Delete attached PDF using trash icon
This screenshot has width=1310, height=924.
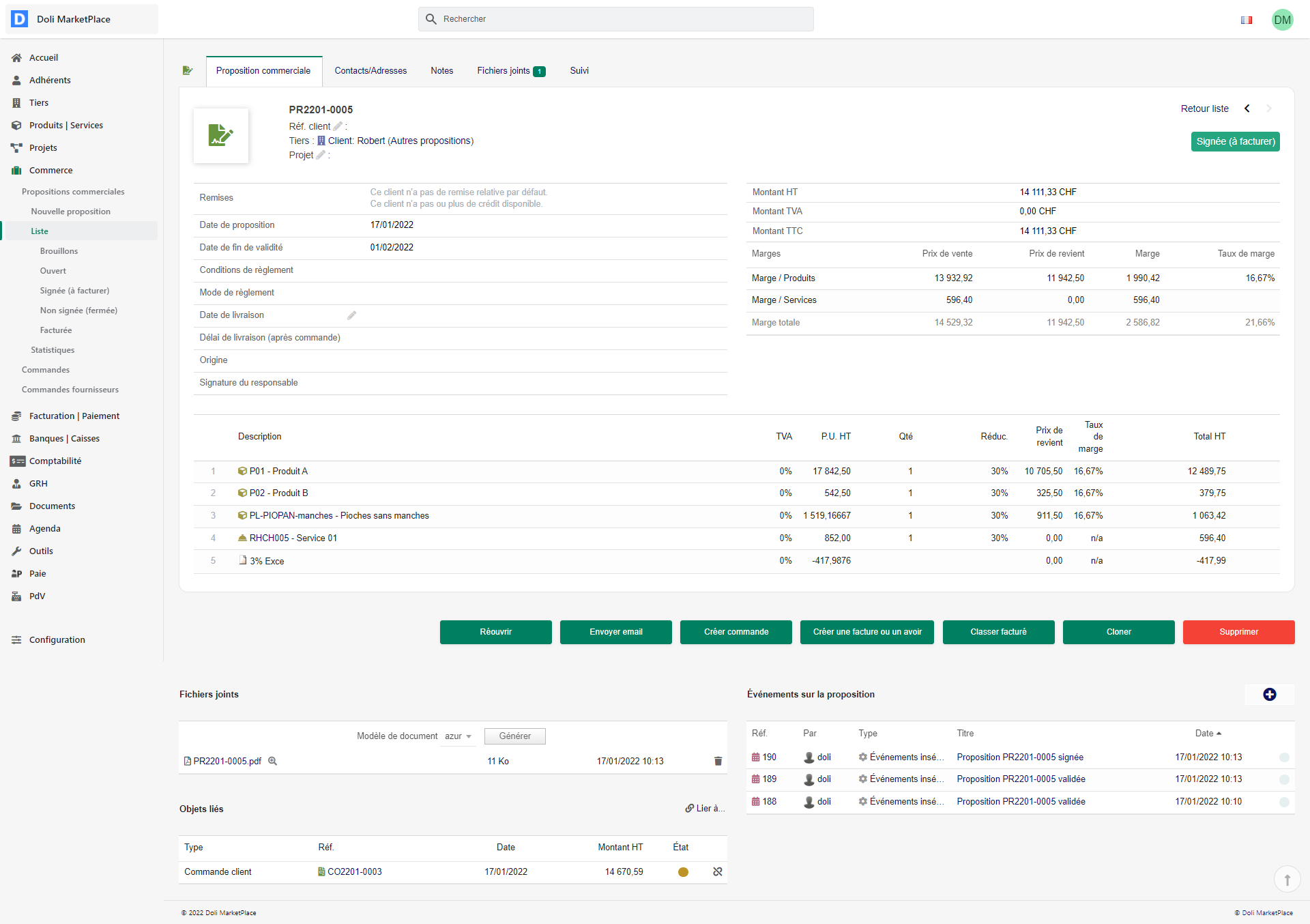pyautogui.click(x=718, y=761)
